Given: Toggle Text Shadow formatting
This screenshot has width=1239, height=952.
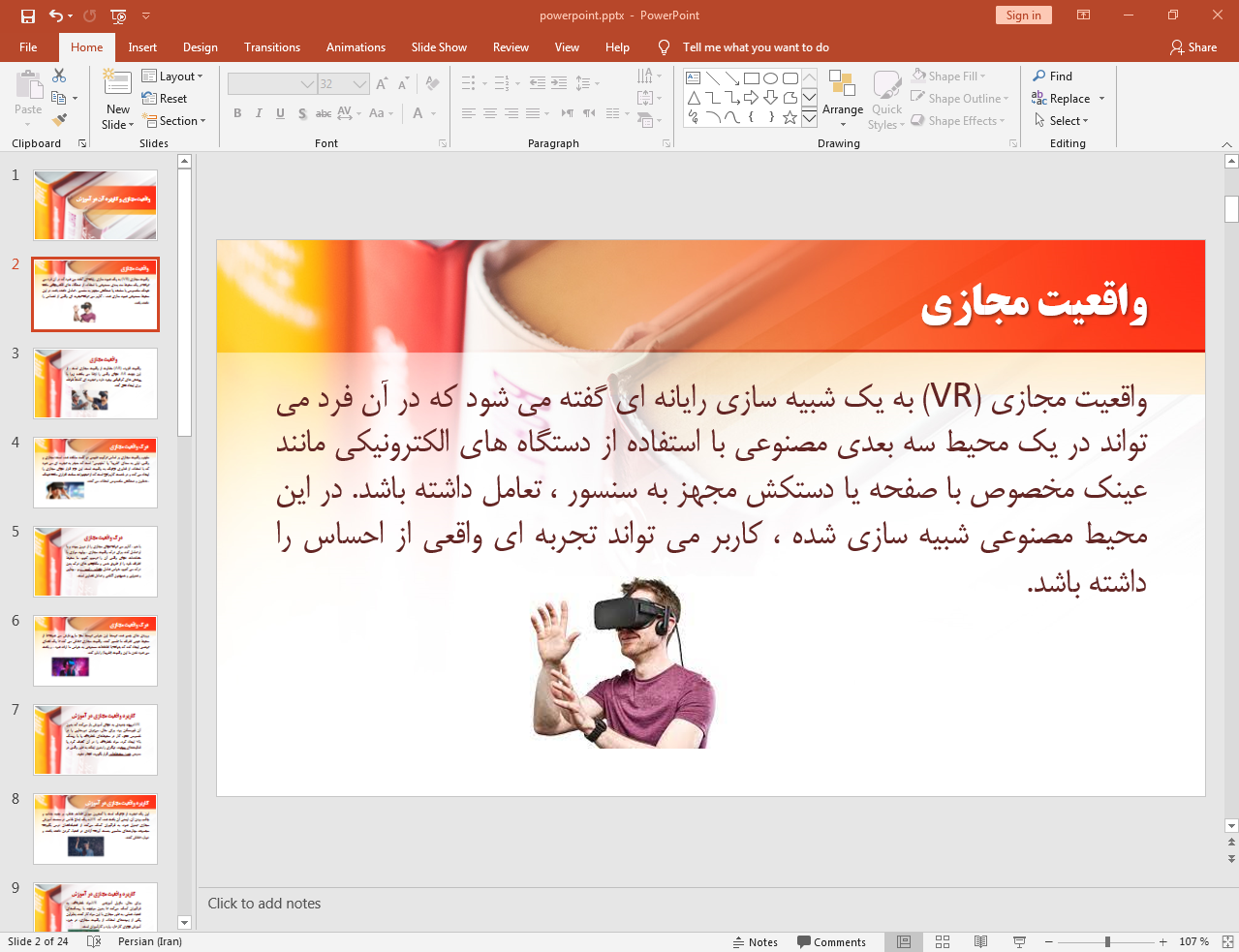Looking at the screenshot, I should (x=302, y=113).
